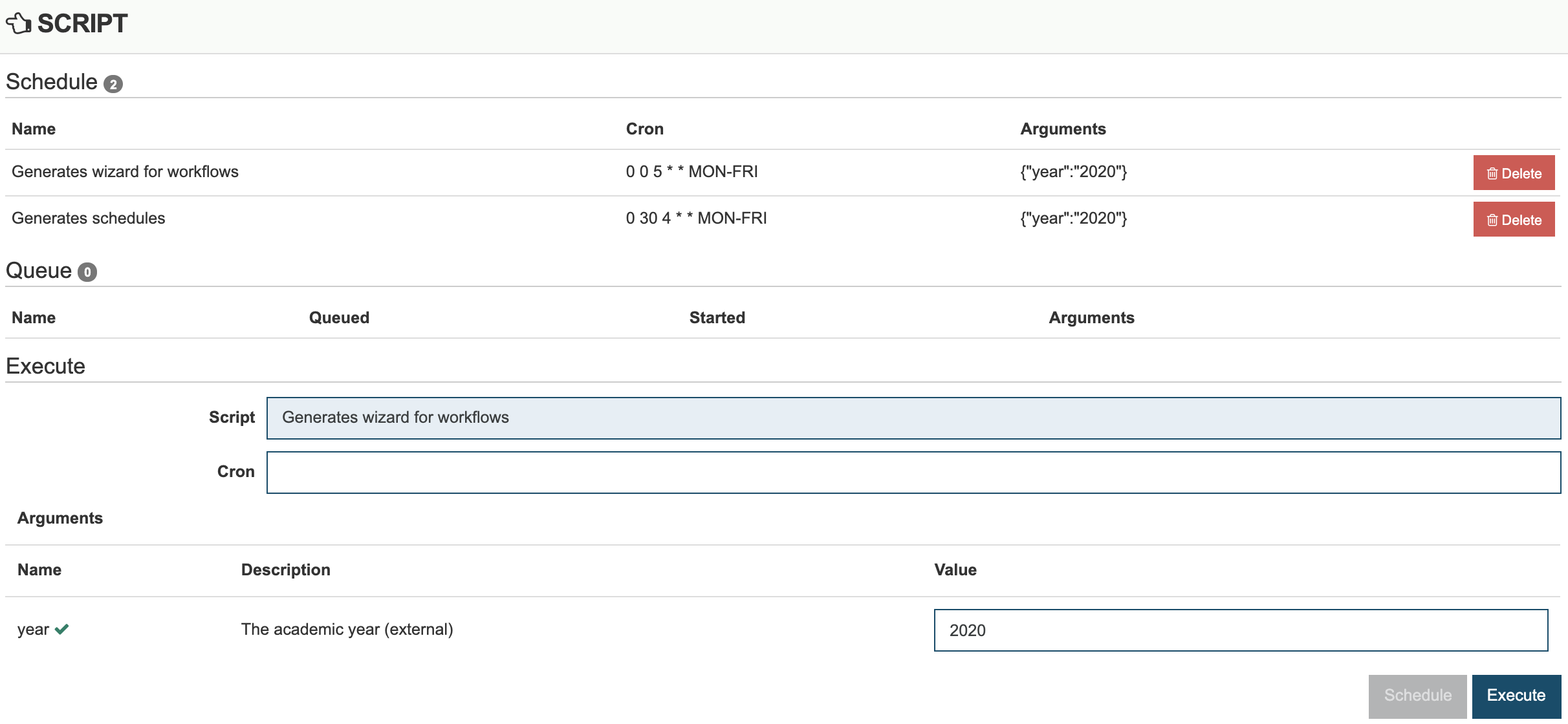1568x724 pixels.
Task: Click arguments cell of 'Generates schedules' row
Action: tap(1073, 218)
